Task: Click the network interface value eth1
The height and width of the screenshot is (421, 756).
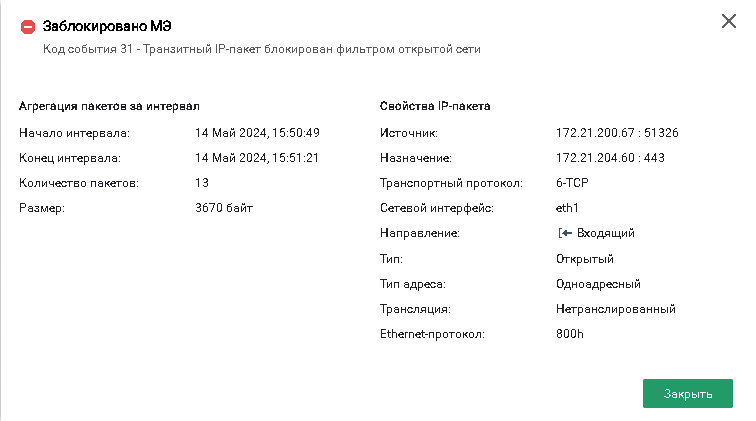Action: [567, 208]
